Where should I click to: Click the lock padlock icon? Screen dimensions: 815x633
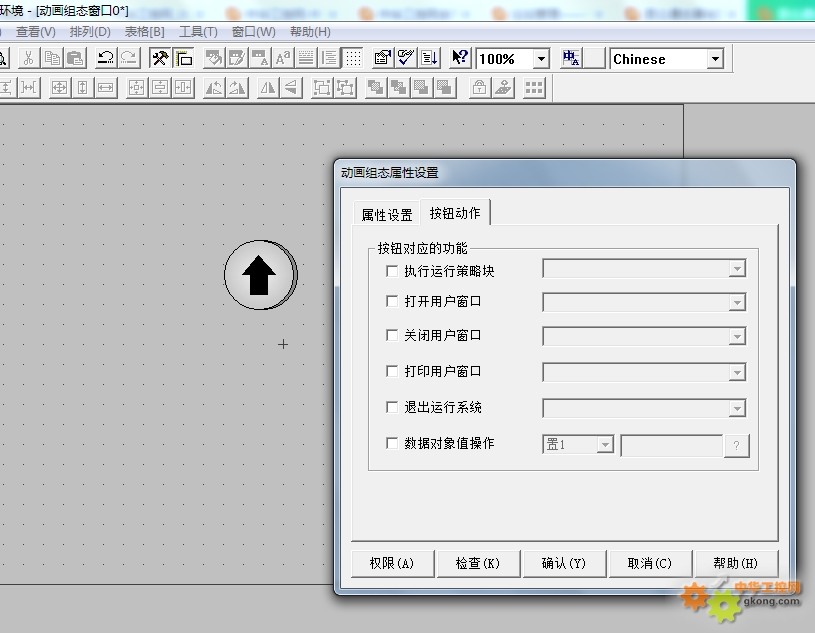[x=480, y=88]
